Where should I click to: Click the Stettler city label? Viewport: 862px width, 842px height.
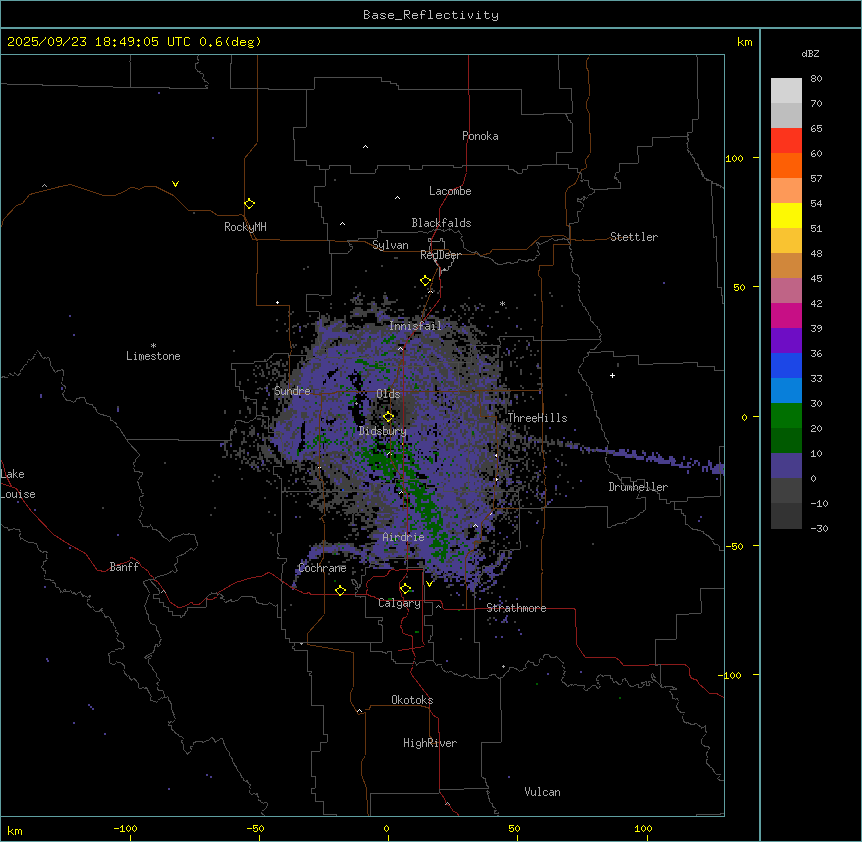click(634, 237)
